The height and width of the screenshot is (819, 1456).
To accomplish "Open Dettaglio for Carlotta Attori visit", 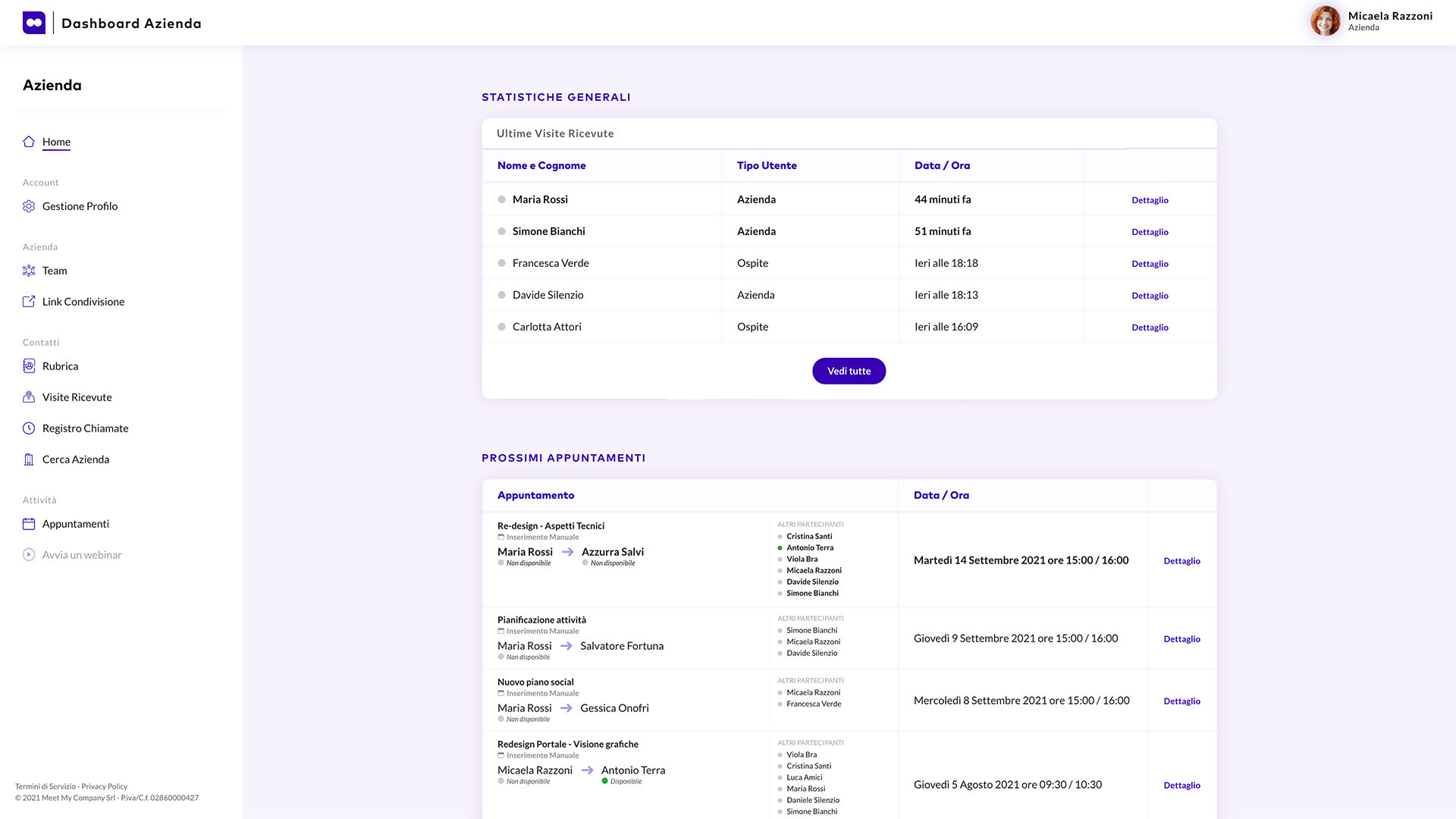I will 1150,328.
